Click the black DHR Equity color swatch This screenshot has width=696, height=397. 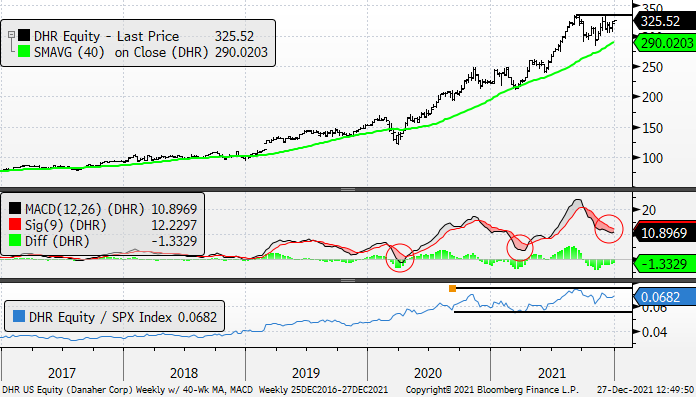pos(24,36)
